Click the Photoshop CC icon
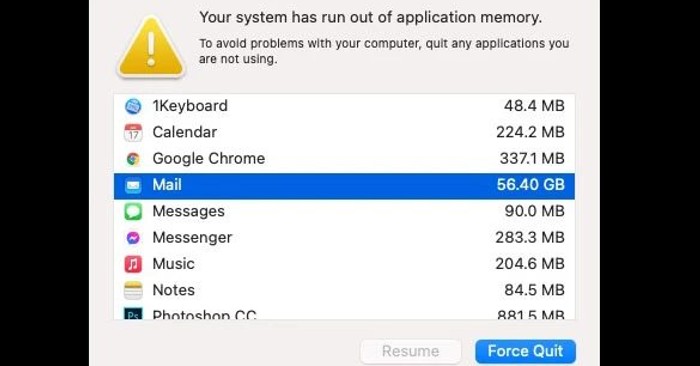The width and height of the screenshot is (700, 366). tap(133, 313)
